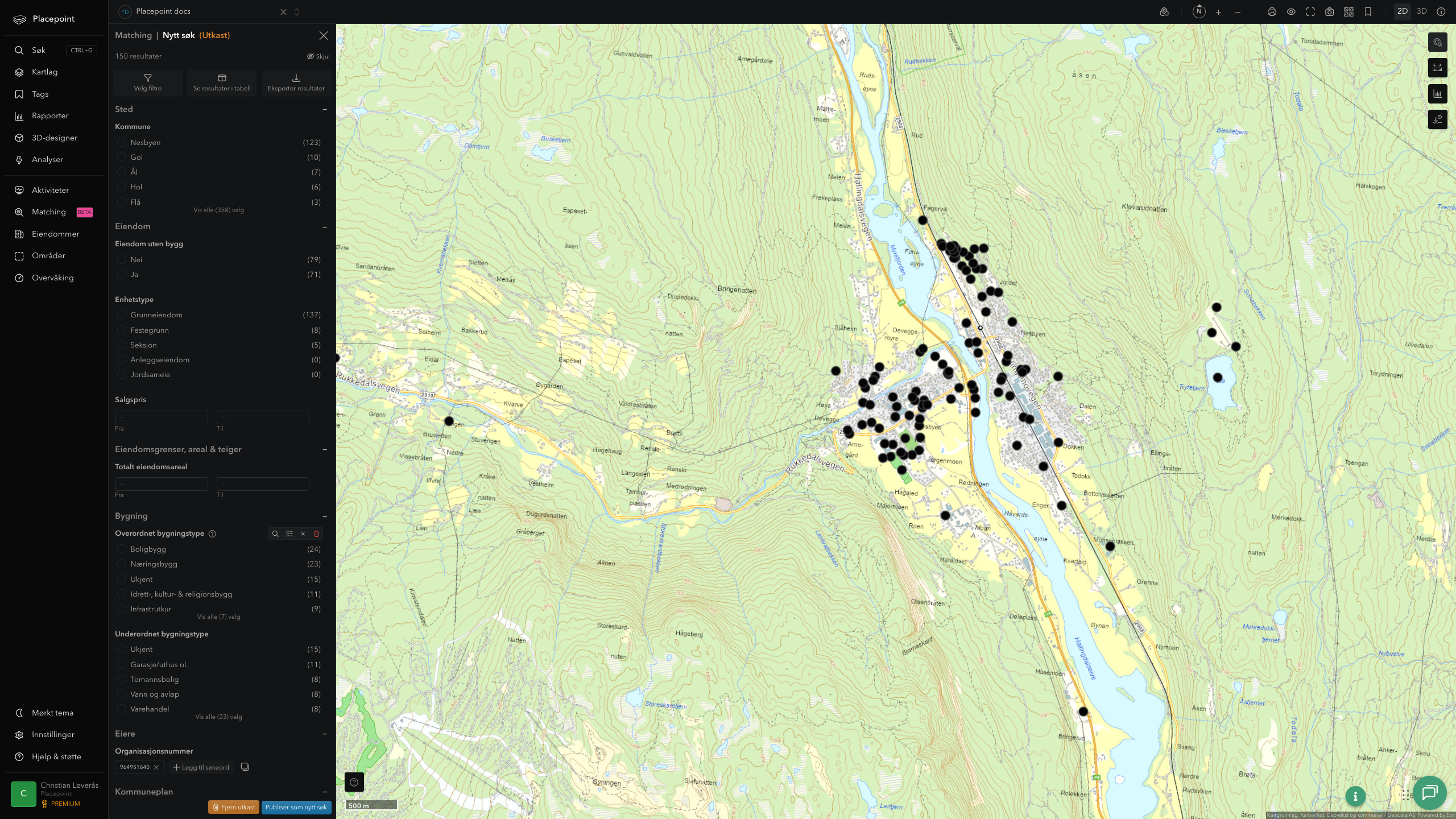Collapse the Eiendom section
1456x819 pixels.
(x=325, y=227)
